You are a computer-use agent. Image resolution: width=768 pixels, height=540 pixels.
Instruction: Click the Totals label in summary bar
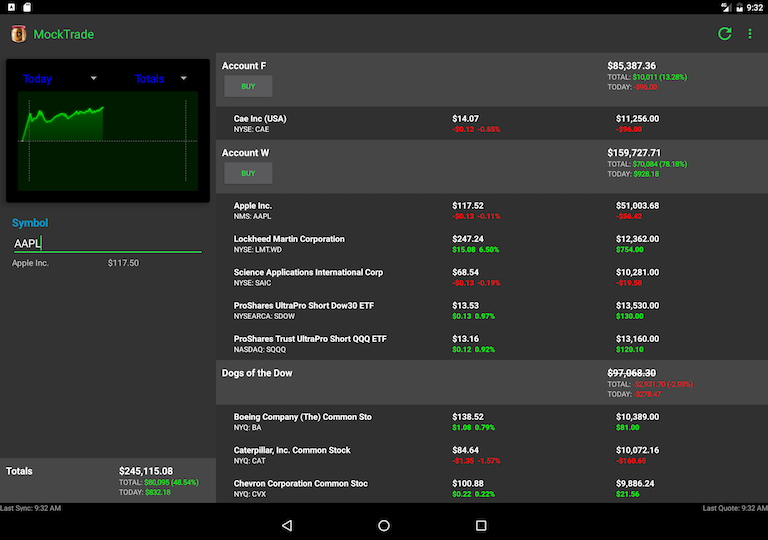[x=19, y=471]
